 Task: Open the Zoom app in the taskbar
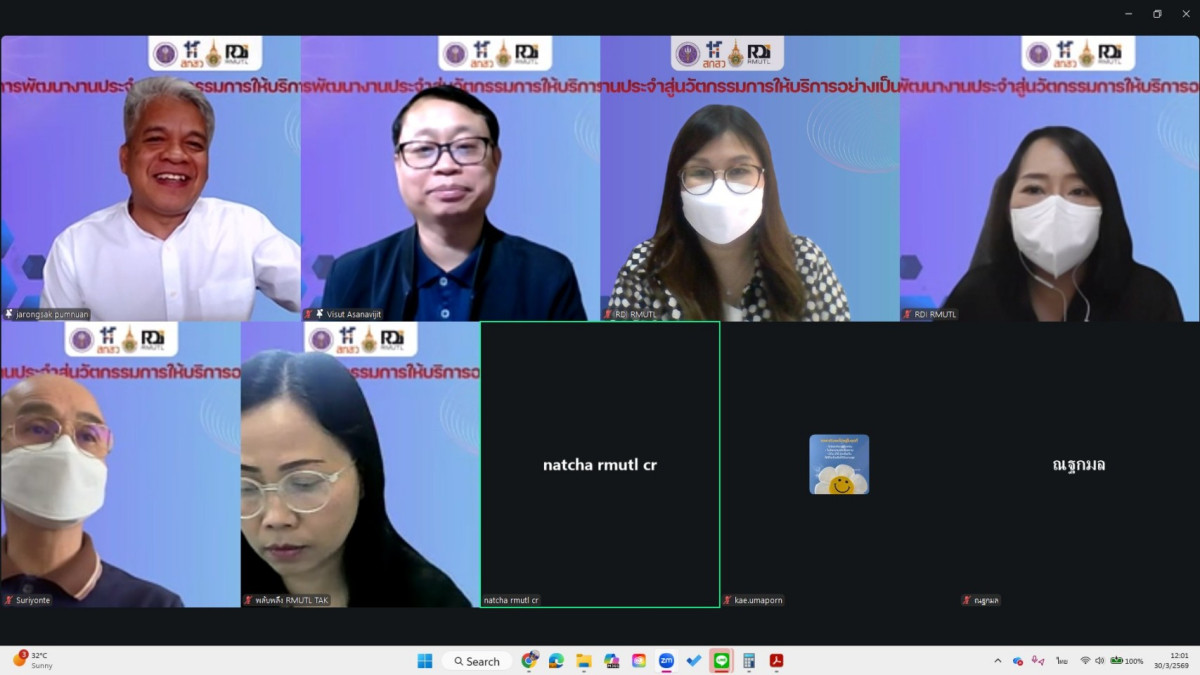(x=666, y=661)
